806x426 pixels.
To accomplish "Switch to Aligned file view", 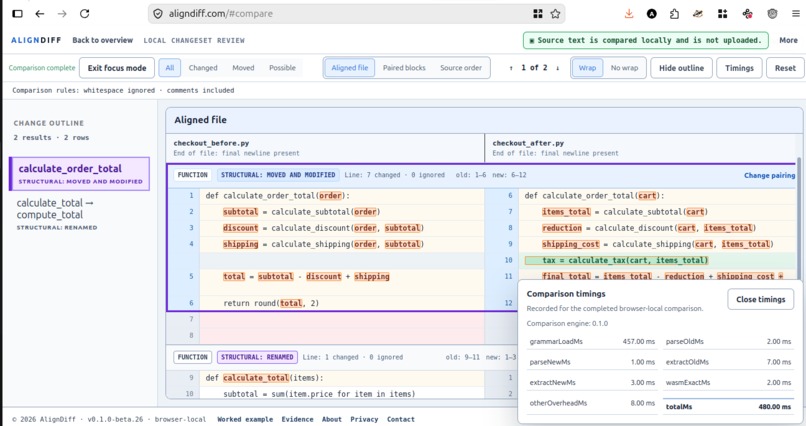I will point(350,68).
